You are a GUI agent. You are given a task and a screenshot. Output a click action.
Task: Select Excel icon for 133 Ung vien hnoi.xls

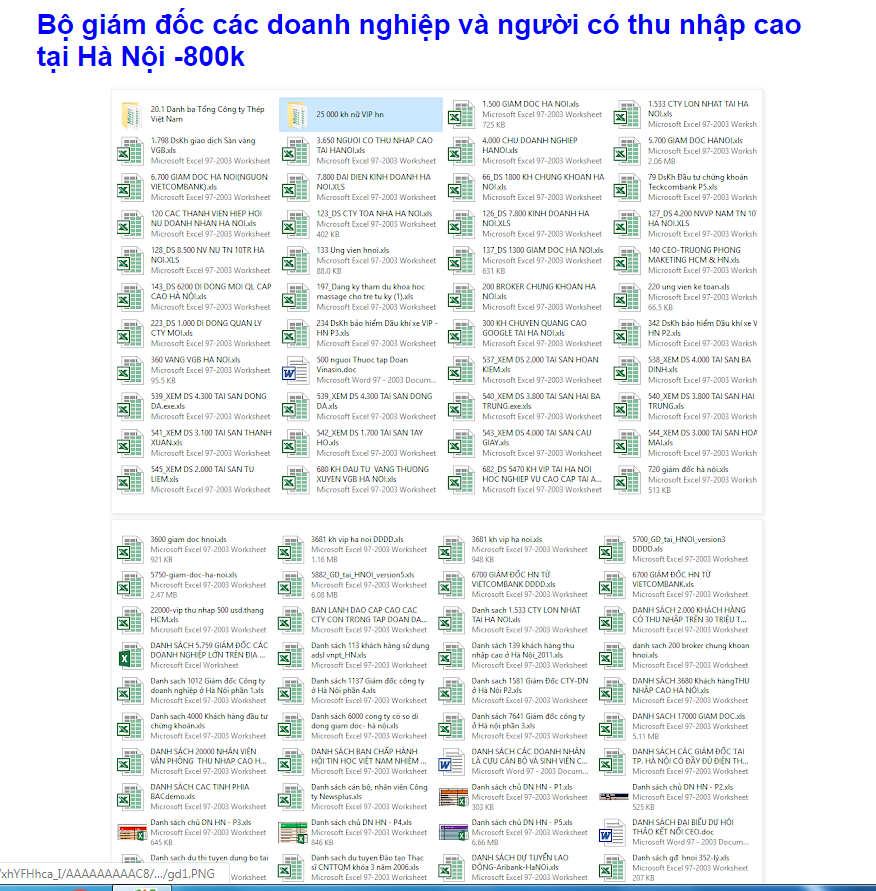click(295, 260)
